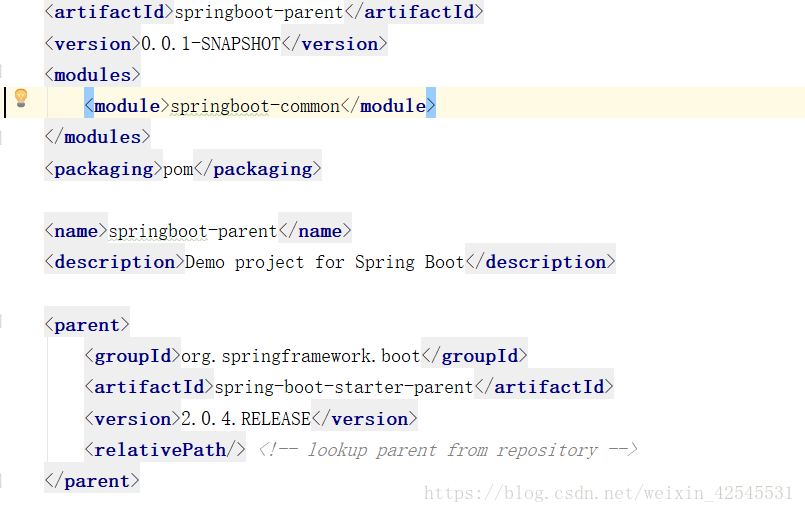Click the closing </modules> tag

pos(98,137)
